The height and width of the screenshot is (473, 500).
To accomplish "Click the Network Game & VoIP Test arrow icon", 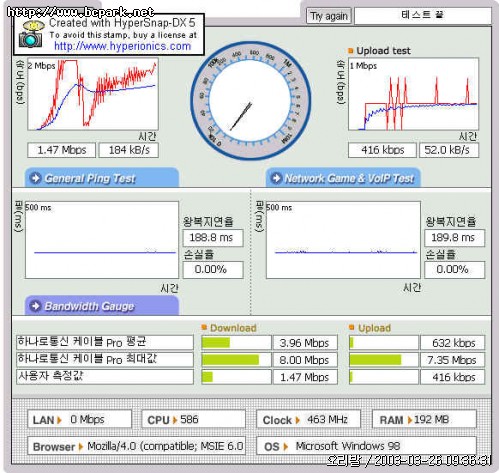I will [x=276, y=178].
